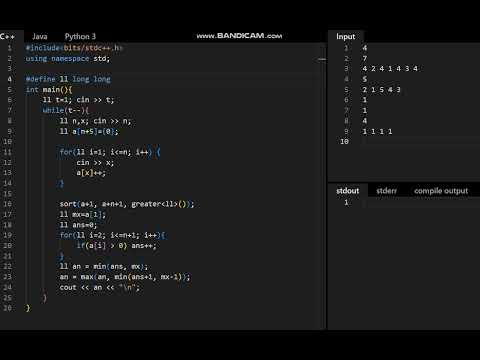Click the 'cout << an' output line
This screenshot has height=360, width=480.
(100, 287)
